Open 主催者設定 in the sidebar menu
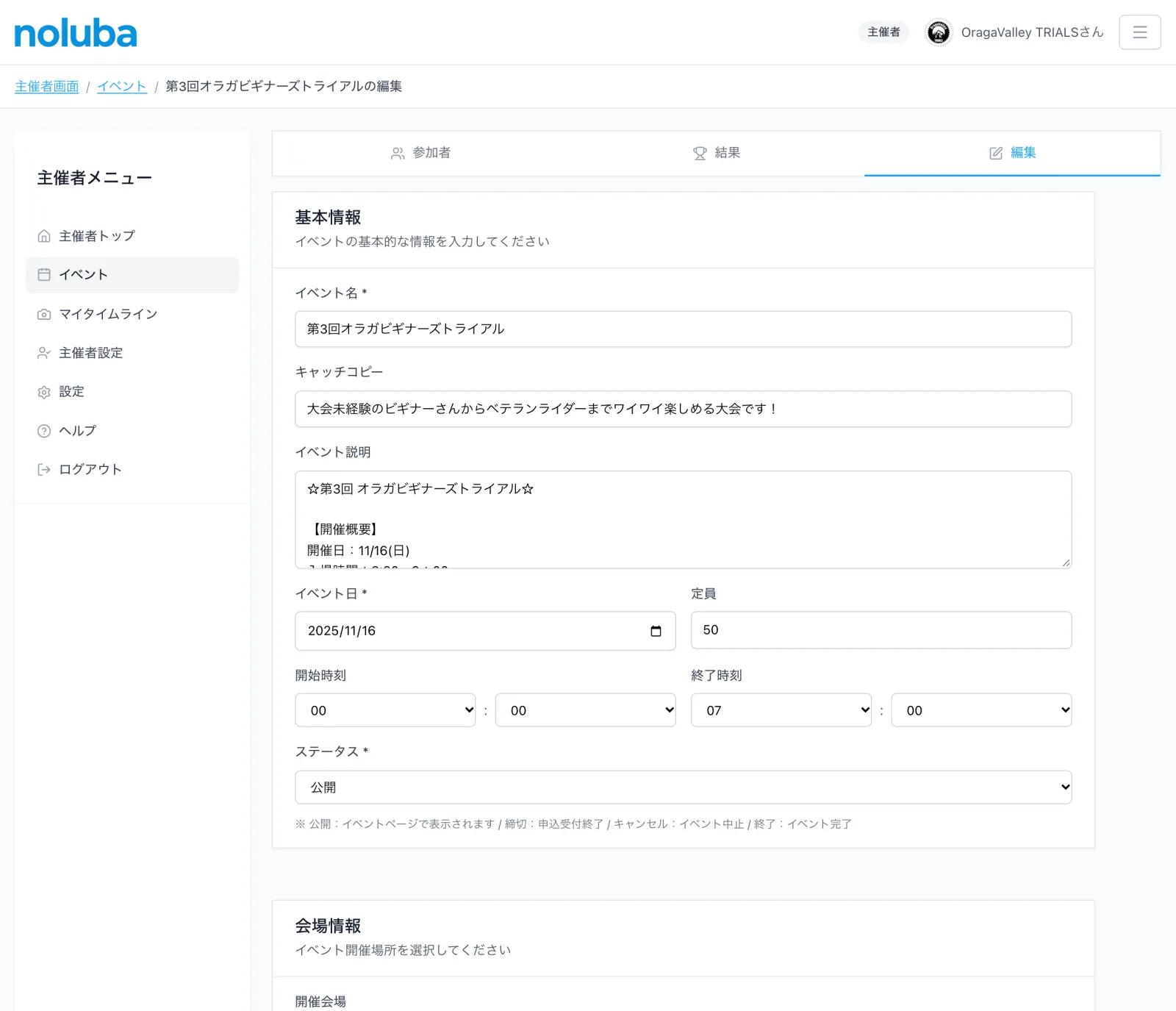The image size is (1176, 1011). pyautogui.click(x=132, y=353)
